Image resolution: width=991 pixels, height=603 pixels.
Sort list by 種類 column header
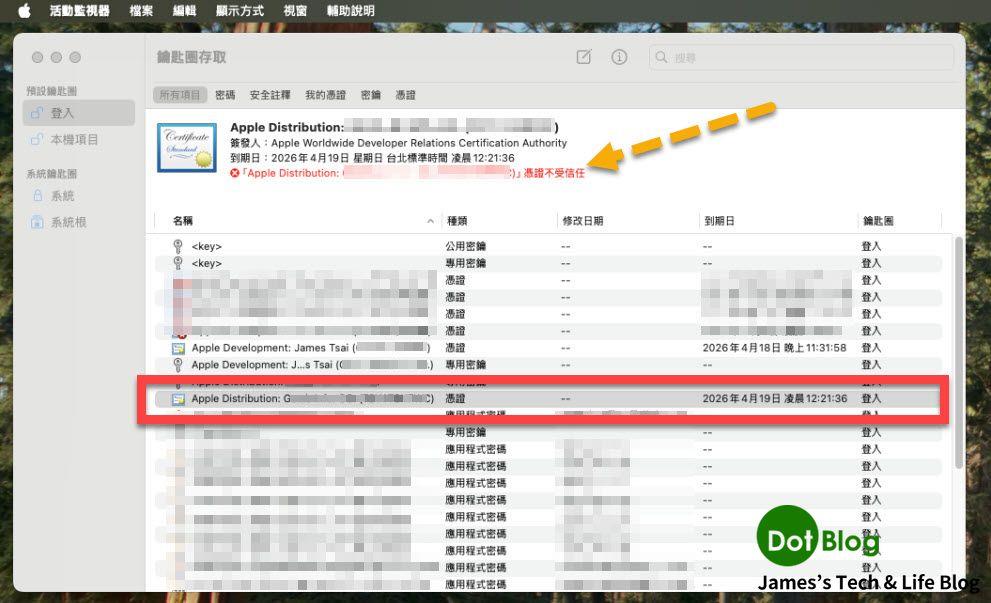tap(456, 220)
